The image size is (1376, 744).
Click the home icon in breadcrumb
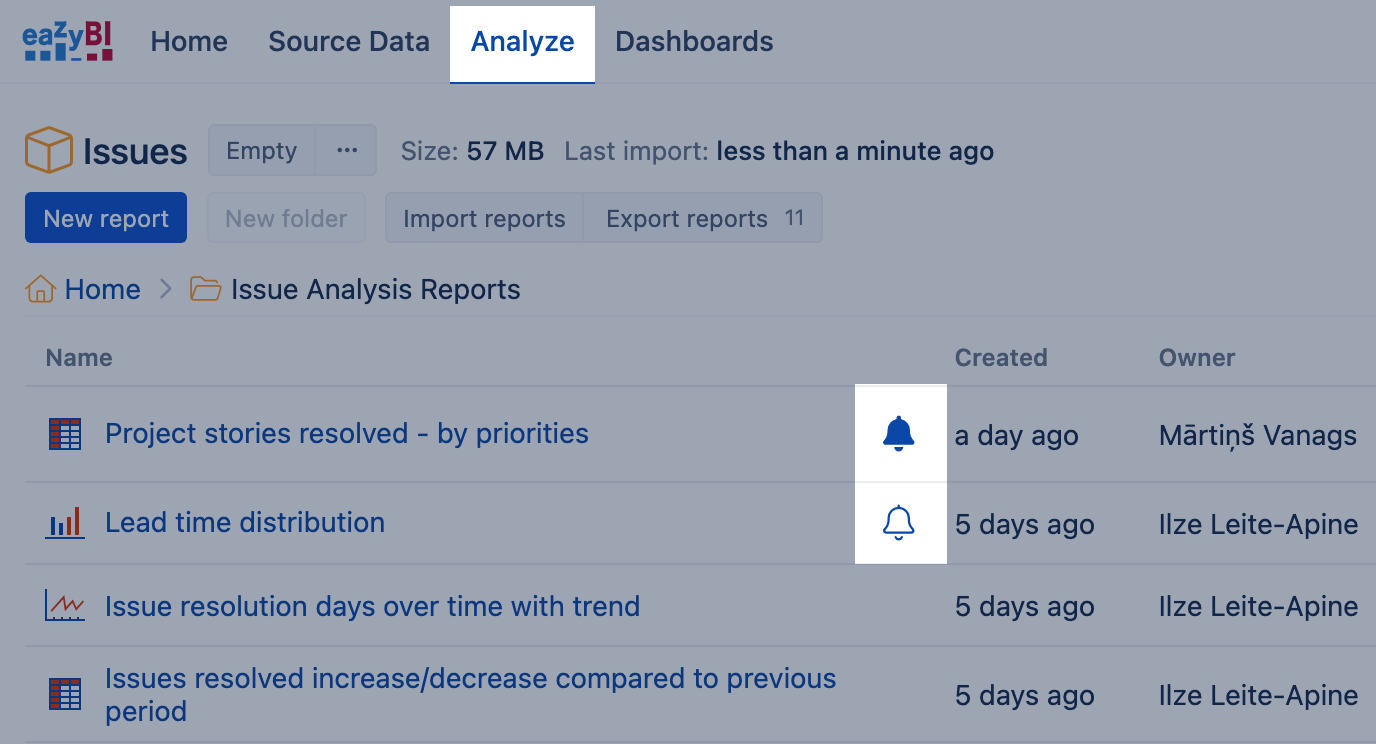click(x=40, y=290)
